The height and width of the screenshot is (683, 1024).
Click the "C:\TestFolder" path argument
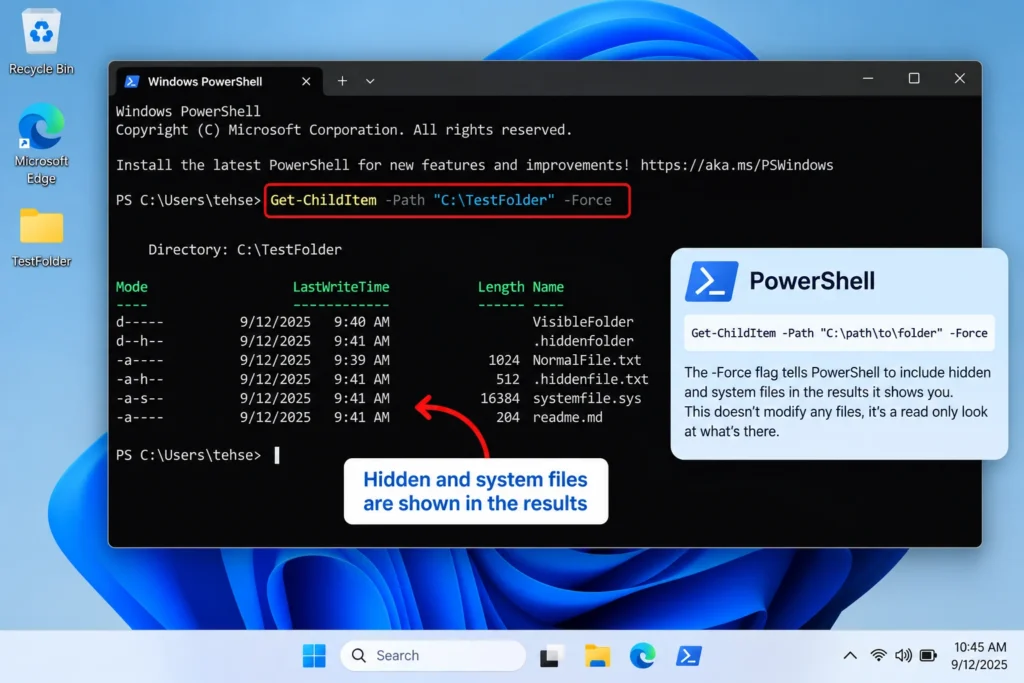click(x=494, y=200)
